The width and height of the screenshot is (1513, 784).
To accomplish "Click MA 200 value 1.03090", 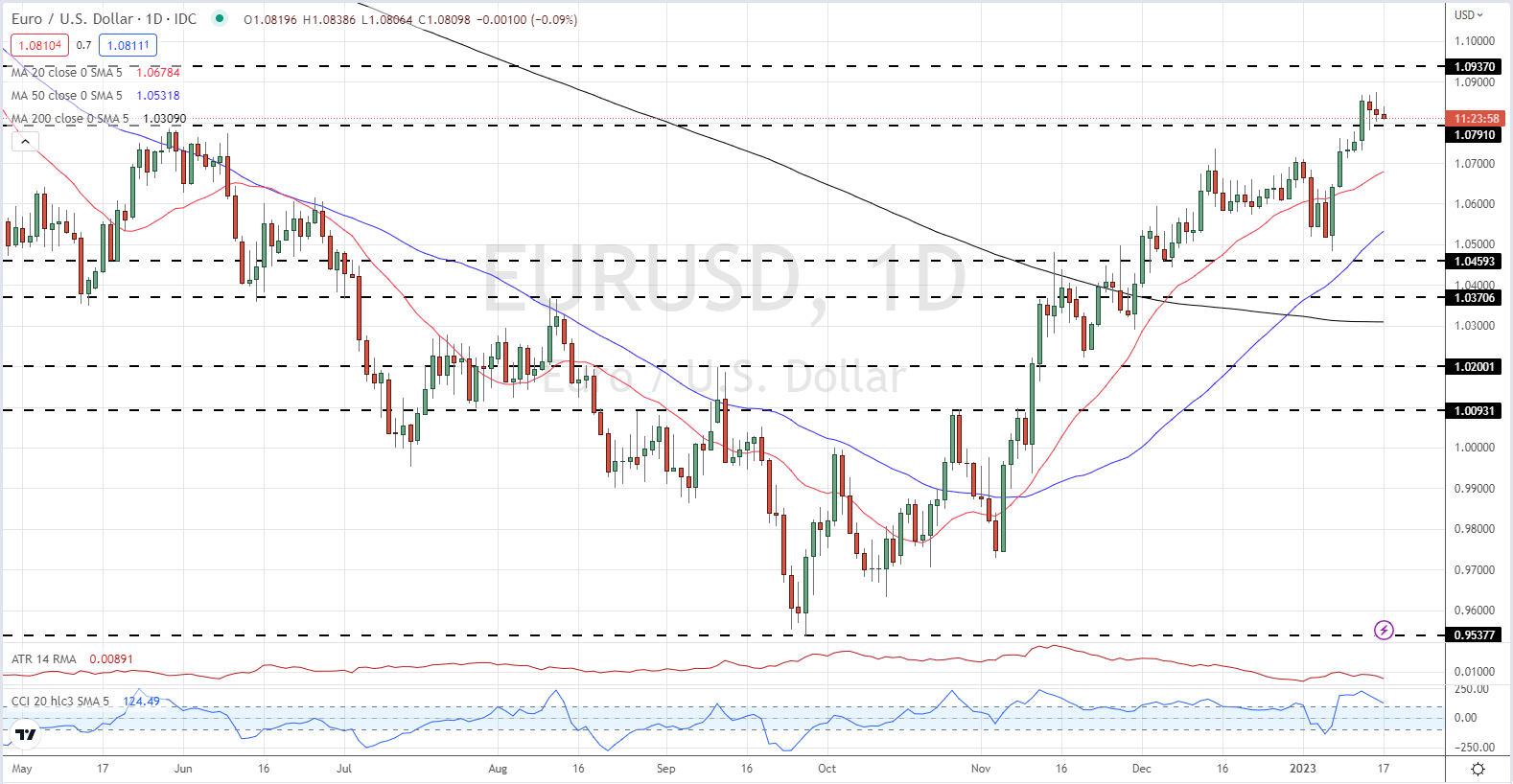I will [165, 119].
